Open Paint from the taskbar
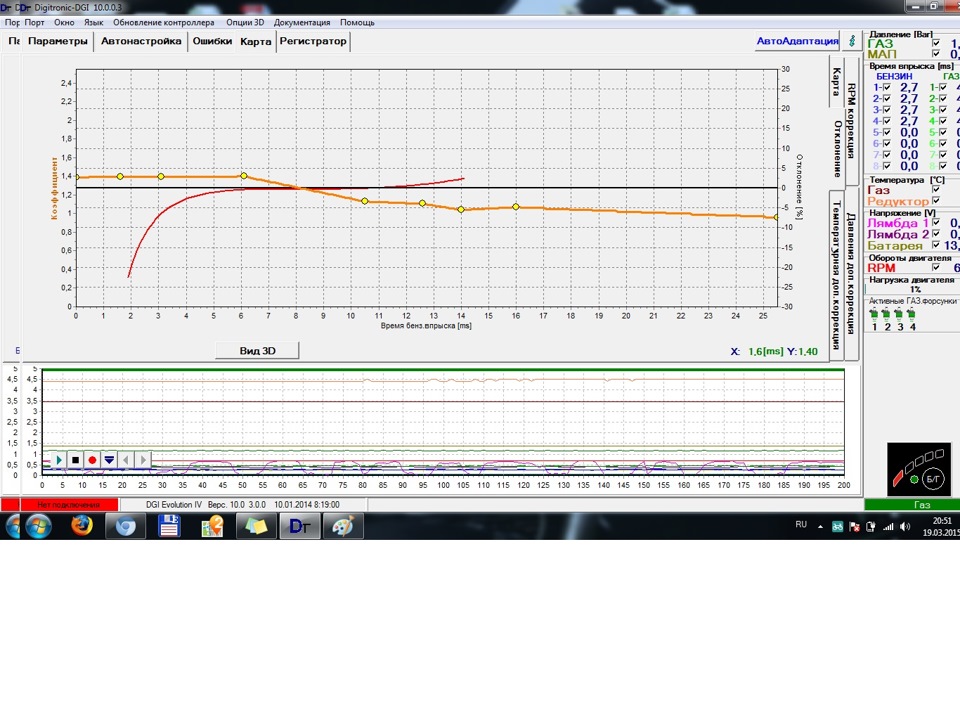Image resolution: width=960 pixels, height=703 pixels. point(343,526)
